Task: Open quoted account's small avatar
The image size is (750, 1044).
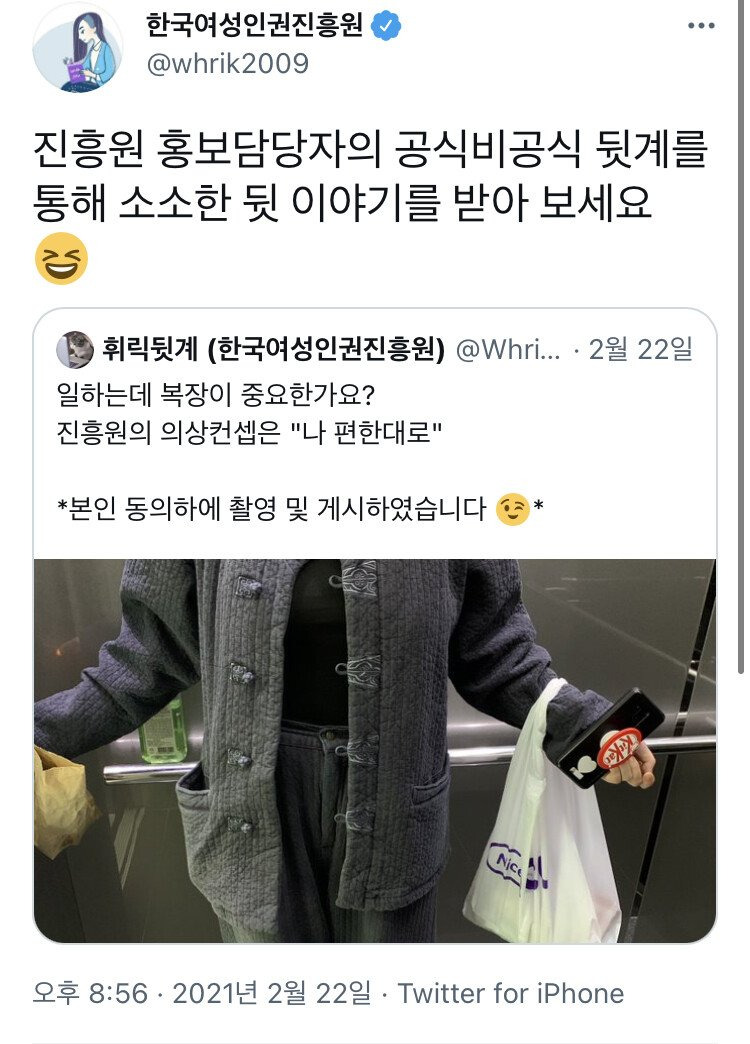Action: tap(75, 350)
